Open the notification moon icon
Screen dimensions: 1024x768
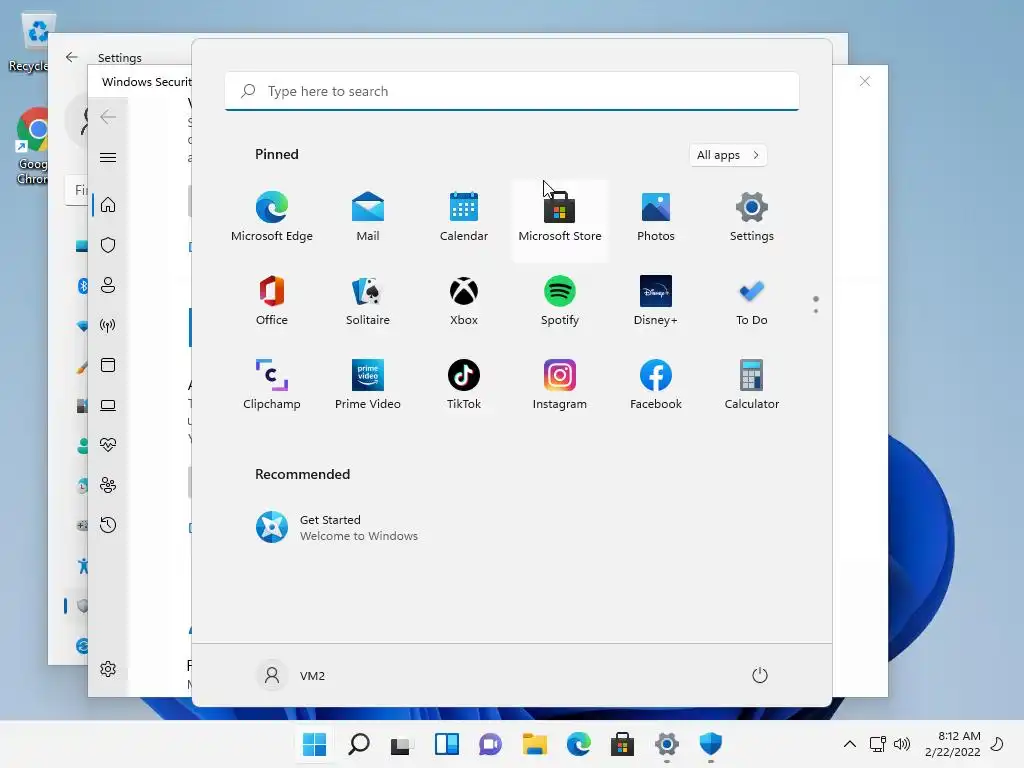click(x=997, y=744)
